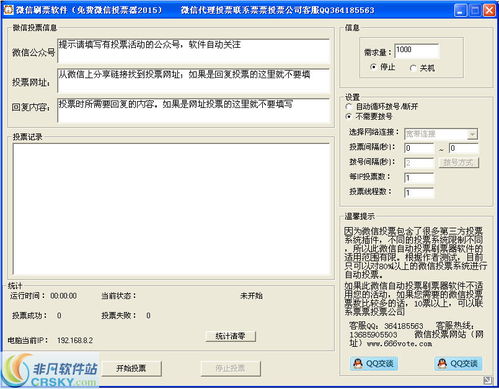499x389 pixels.
Task: Click the run time value 00.00.00
Action: pos(63,296)
